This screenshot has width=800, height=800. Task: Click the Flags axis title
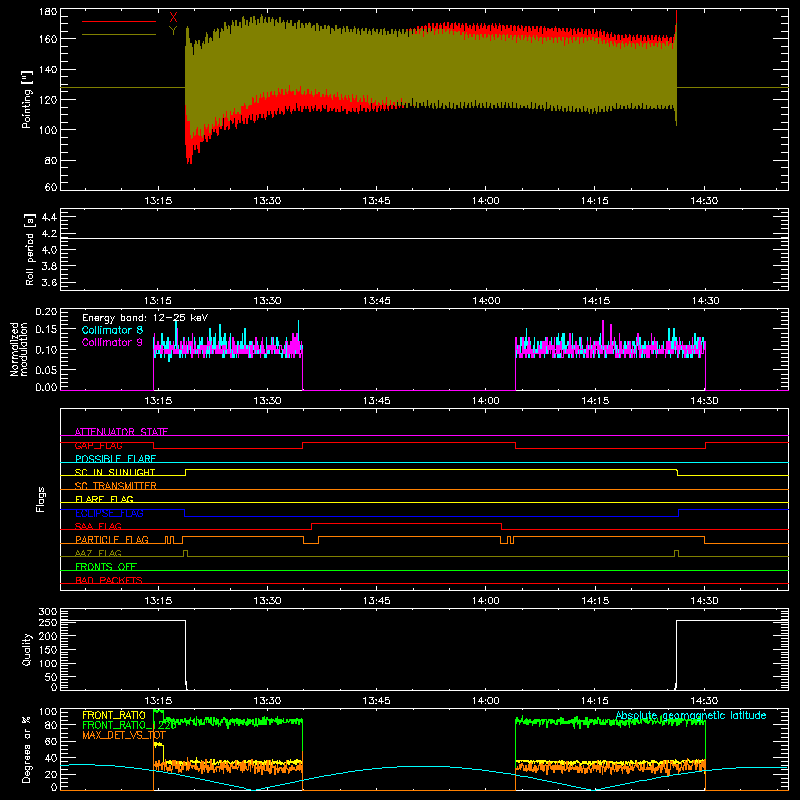click(40, 499)
